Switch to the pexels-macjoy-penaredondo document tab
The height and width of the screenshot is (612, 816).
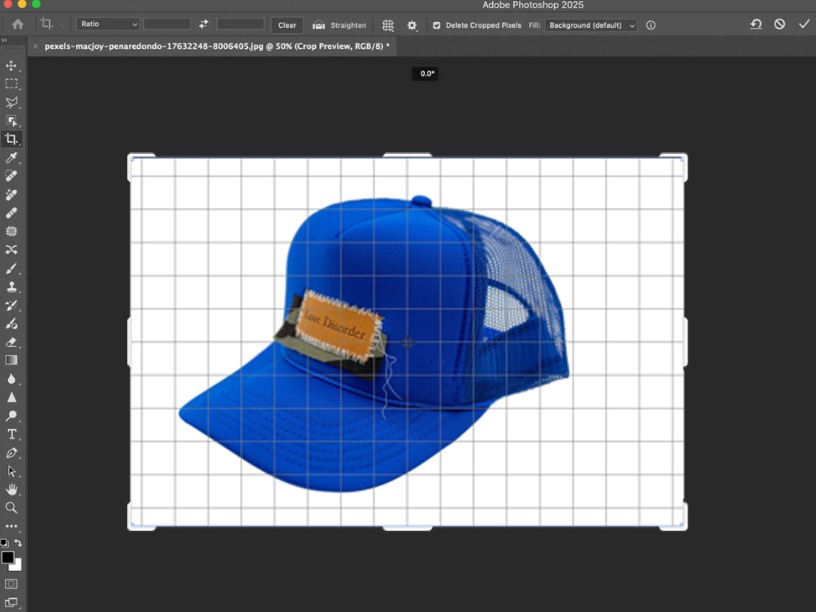(216, 46)
